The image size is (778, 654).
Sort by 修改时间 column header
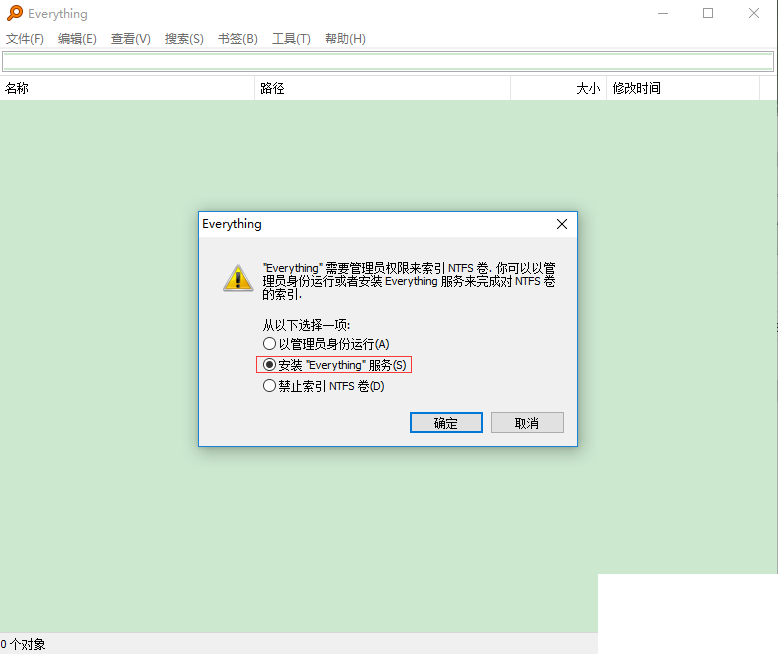click(683, 88)
